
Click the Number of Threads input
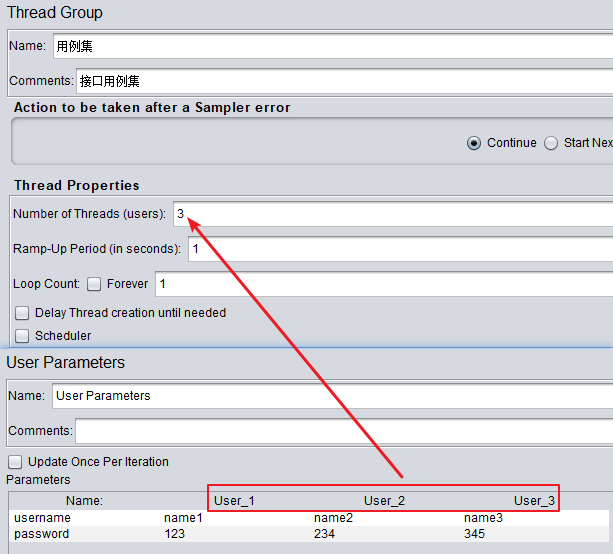393,214
